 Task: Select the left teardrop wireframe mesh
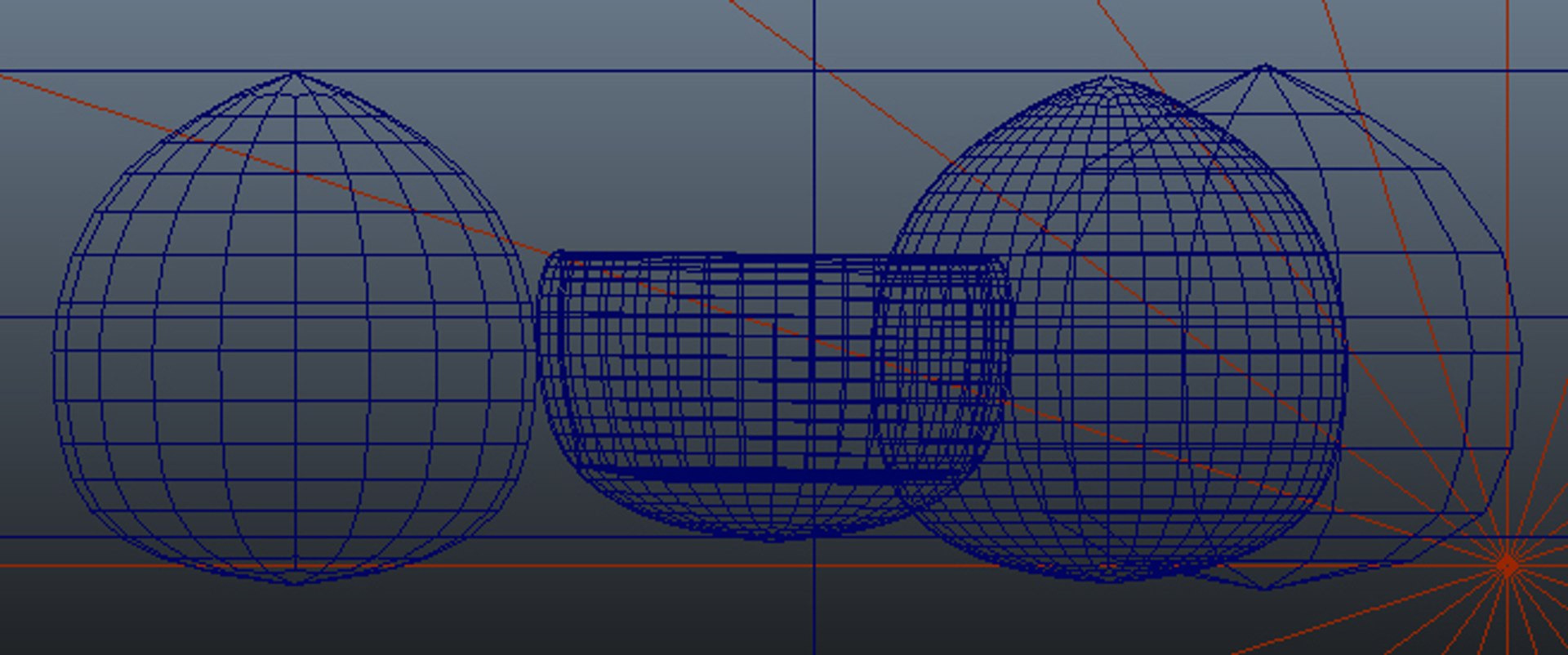[x=294, y=328]
